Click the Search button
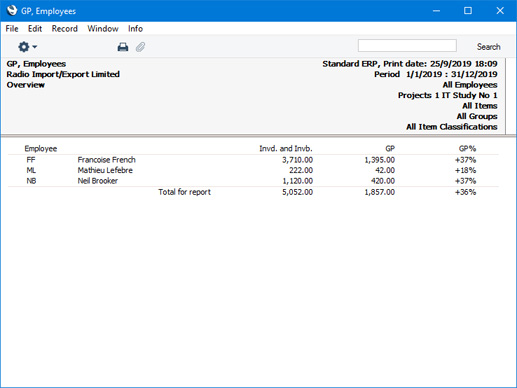 [x=488, y=47]
